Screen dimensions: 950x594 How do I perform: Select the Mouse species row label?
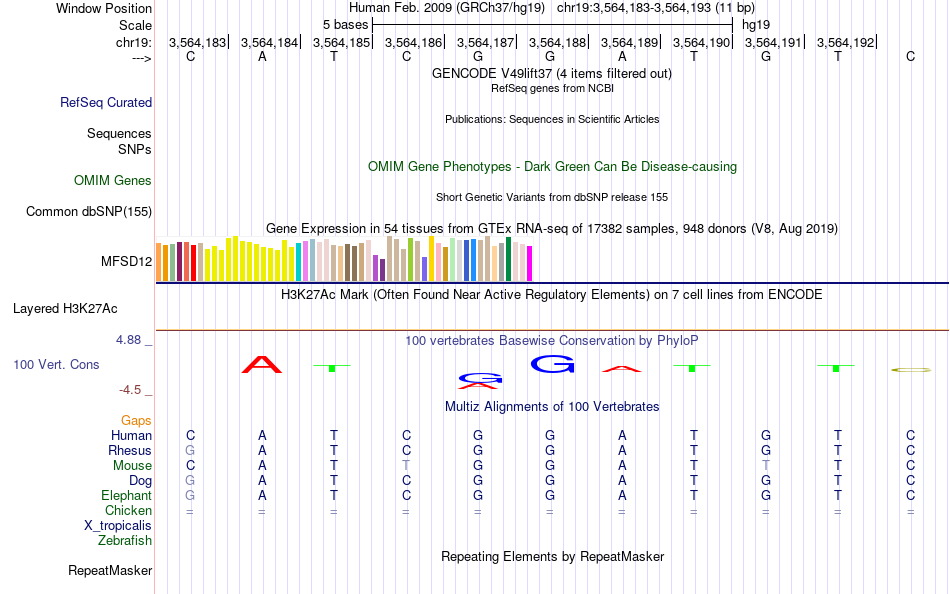pyautogui.click(x=133, y=466)
